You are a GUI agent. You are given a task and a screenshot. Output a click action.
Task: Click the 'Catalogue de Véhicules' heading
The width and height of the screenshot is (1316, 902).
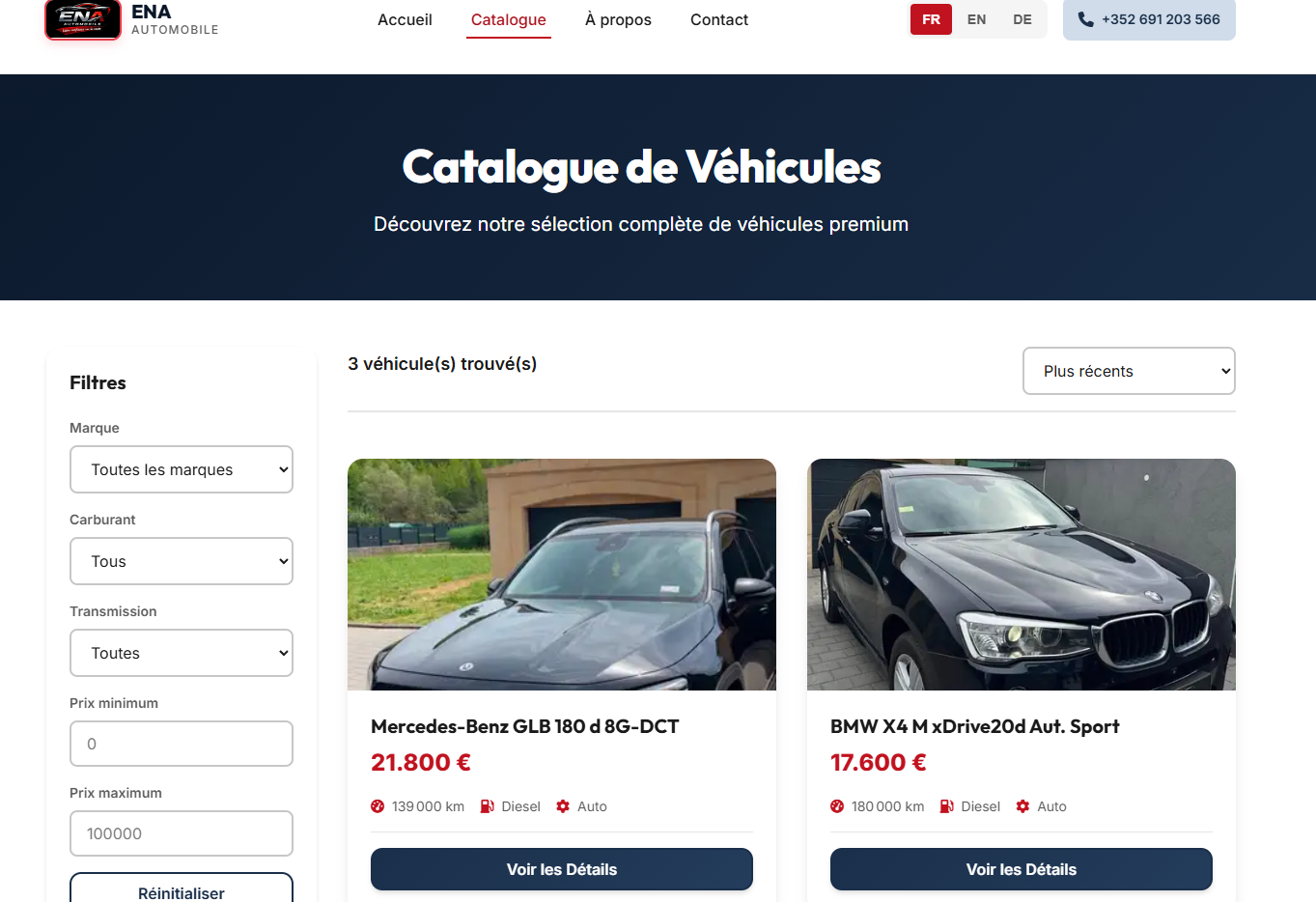(x=642, y=167)
